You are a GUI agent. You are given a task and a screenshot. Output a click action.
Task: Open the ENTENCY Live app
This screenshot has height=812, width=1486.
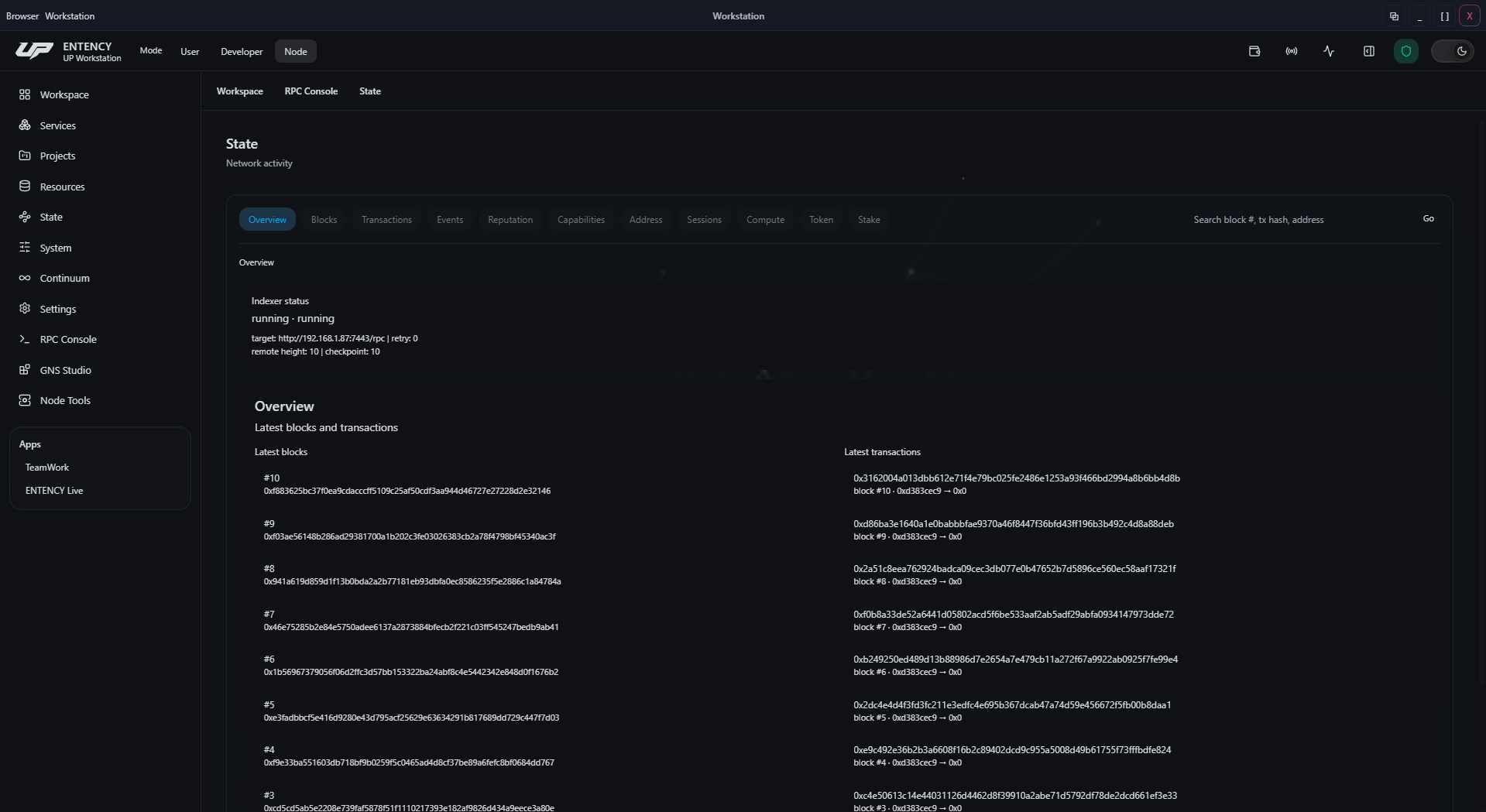pos(54,491)
